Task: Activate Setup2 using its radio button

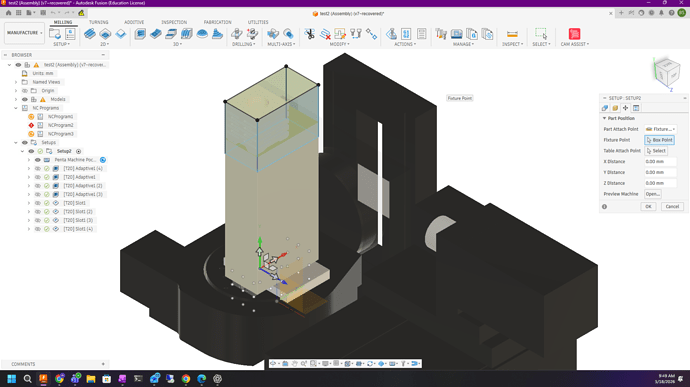Action: click(79, 151)
